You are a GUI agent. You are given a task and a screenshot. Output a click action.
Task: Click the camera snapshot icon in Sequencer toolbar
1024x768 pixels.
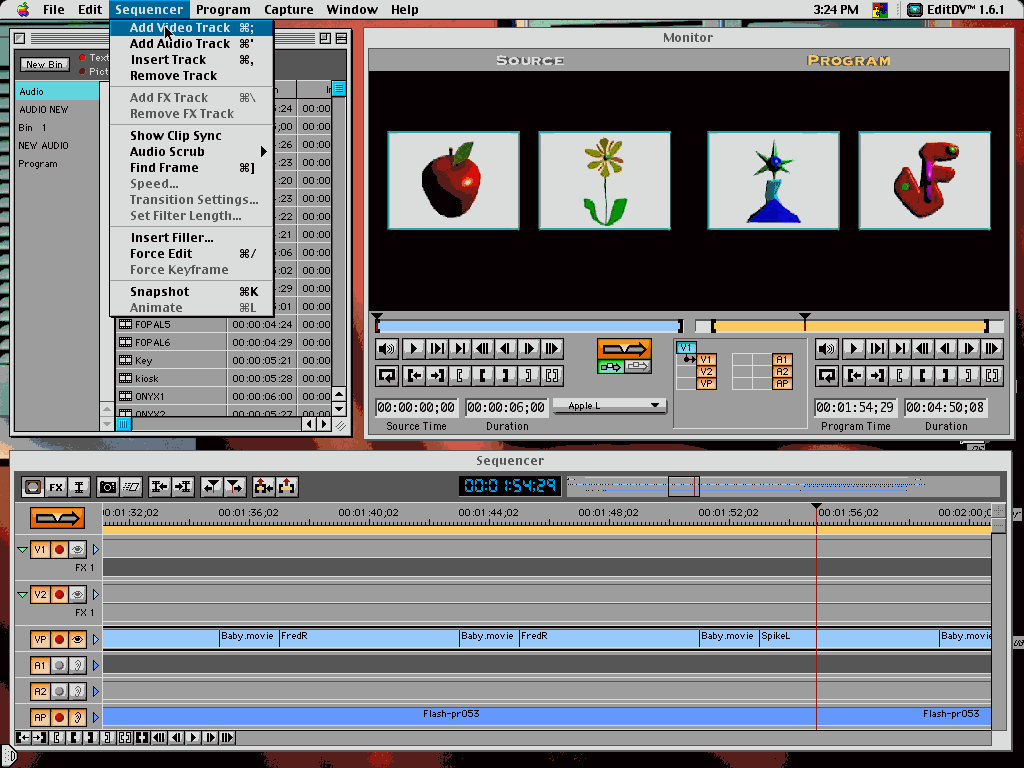(108, 487)
